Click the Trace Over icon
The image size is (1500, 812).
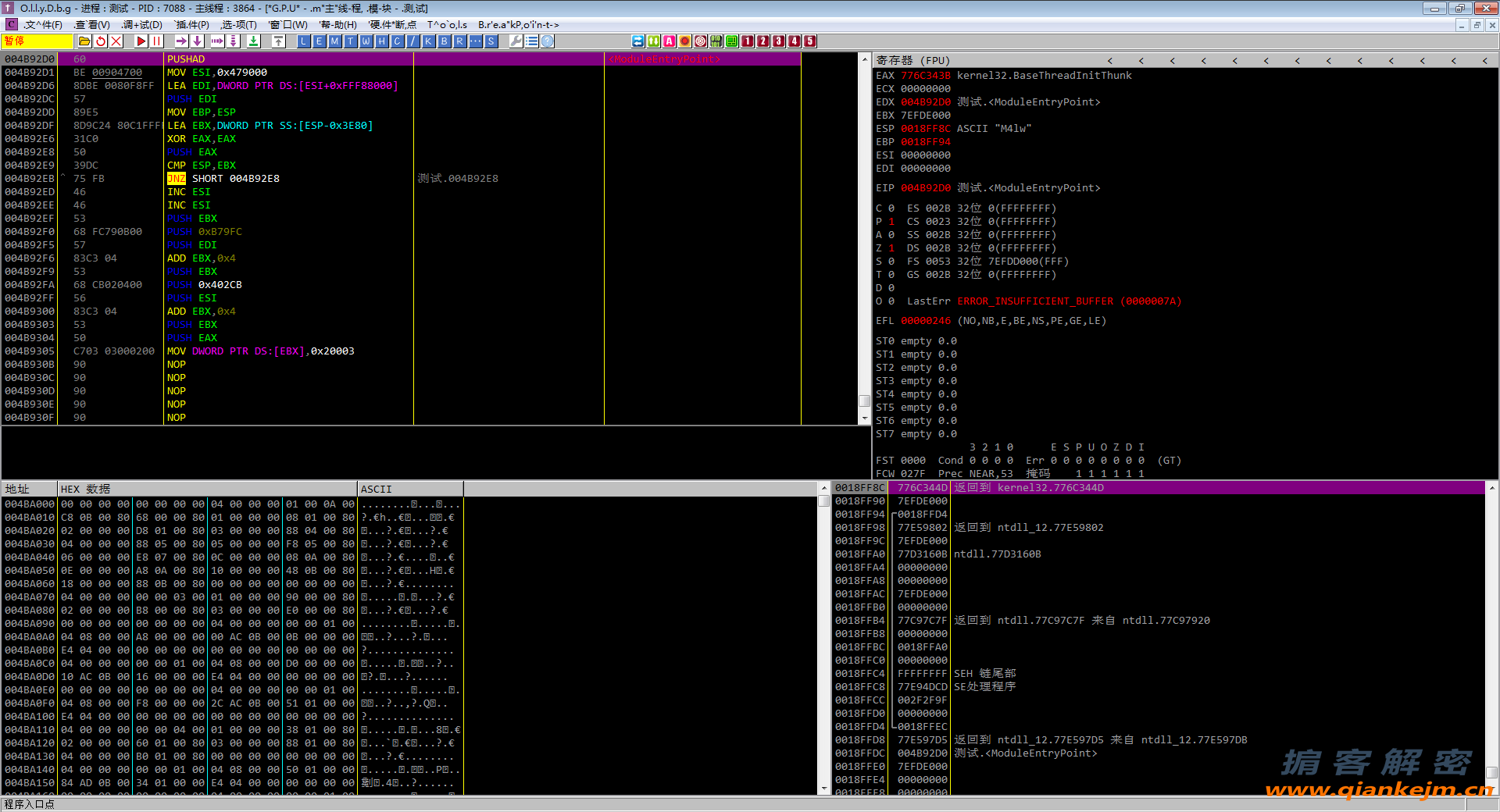coord(234,41)
